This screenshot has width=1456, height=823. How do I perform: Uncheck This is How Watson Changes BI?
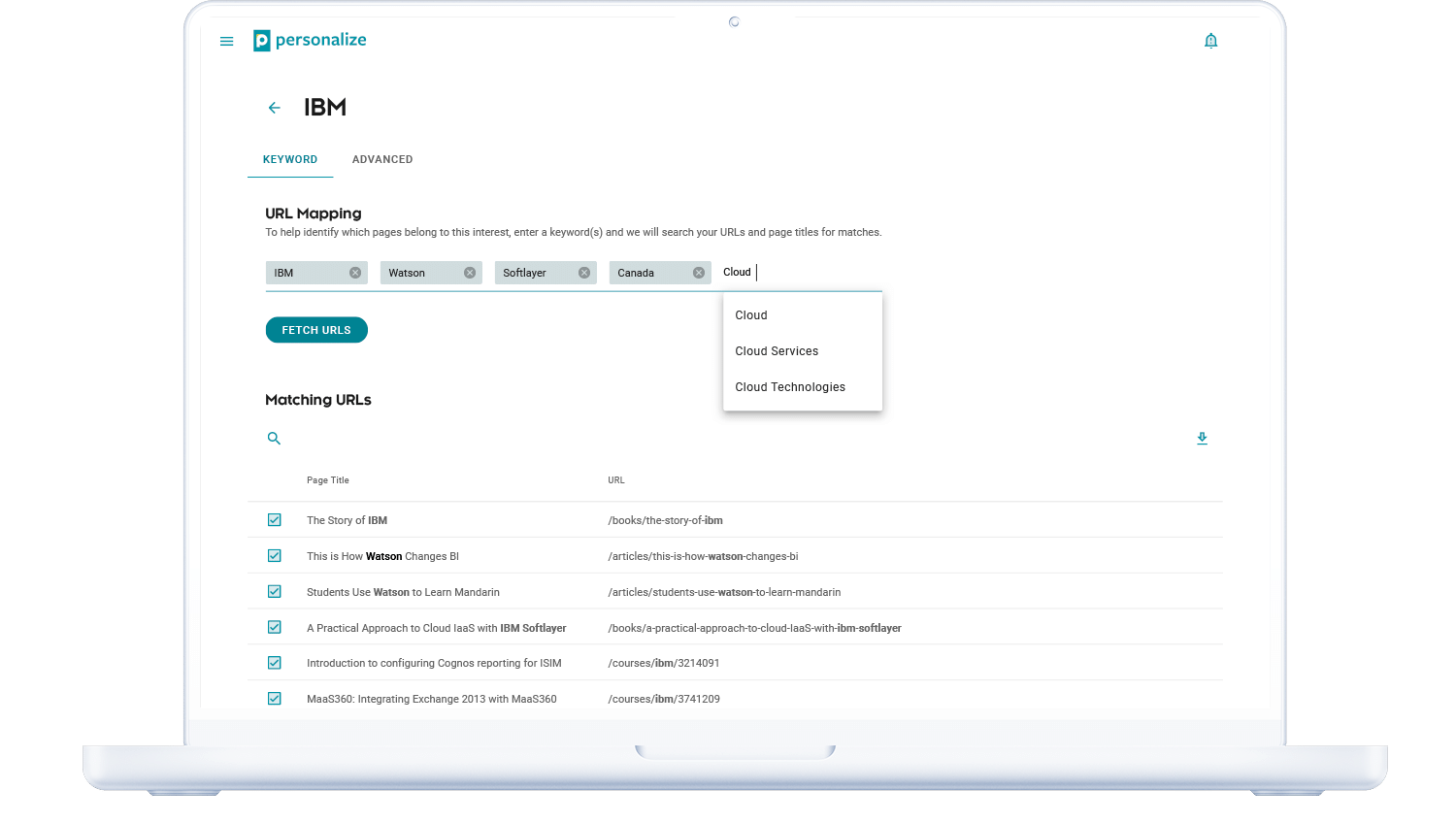(x=275, y=556)
